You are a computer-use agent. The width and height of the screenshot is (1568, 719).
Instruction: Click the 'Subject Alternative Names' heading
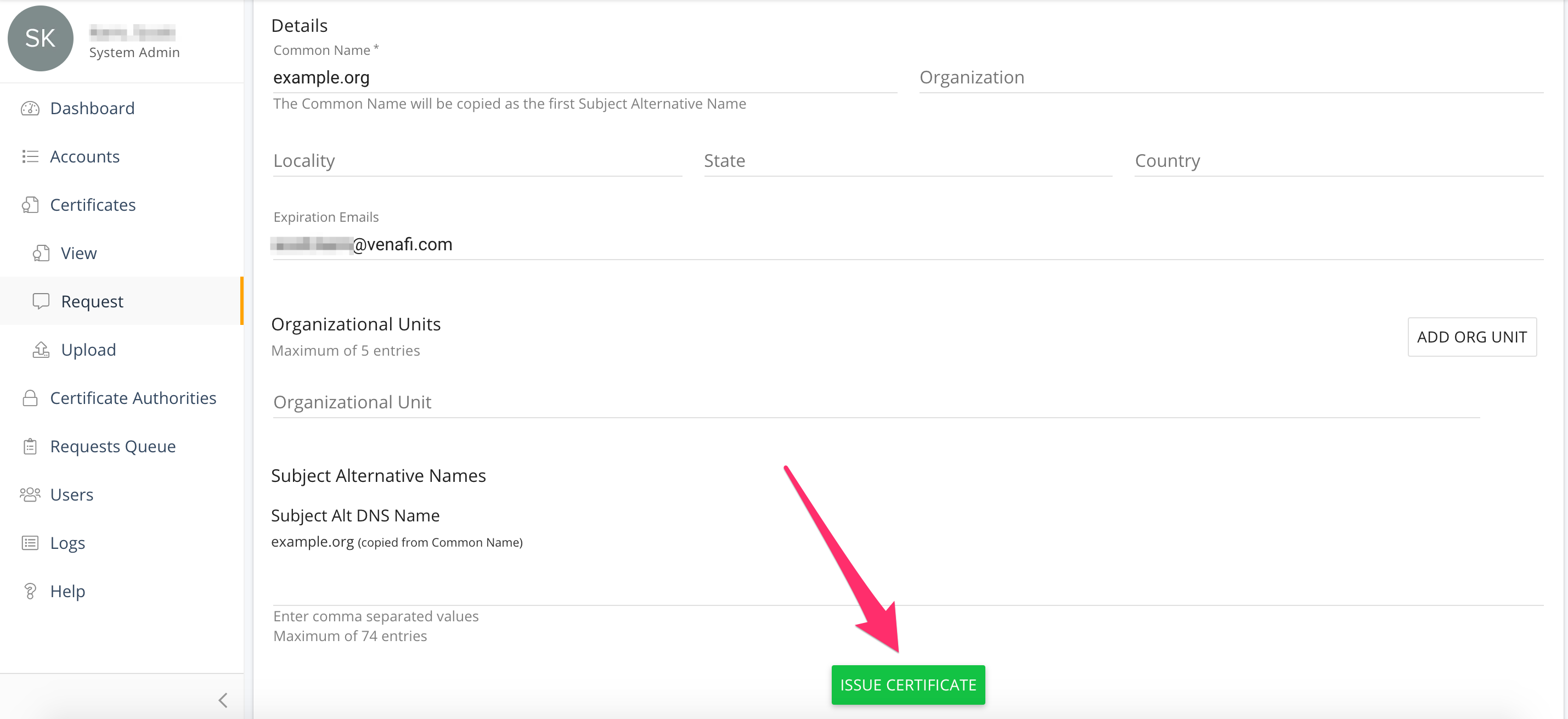(378, 475)
